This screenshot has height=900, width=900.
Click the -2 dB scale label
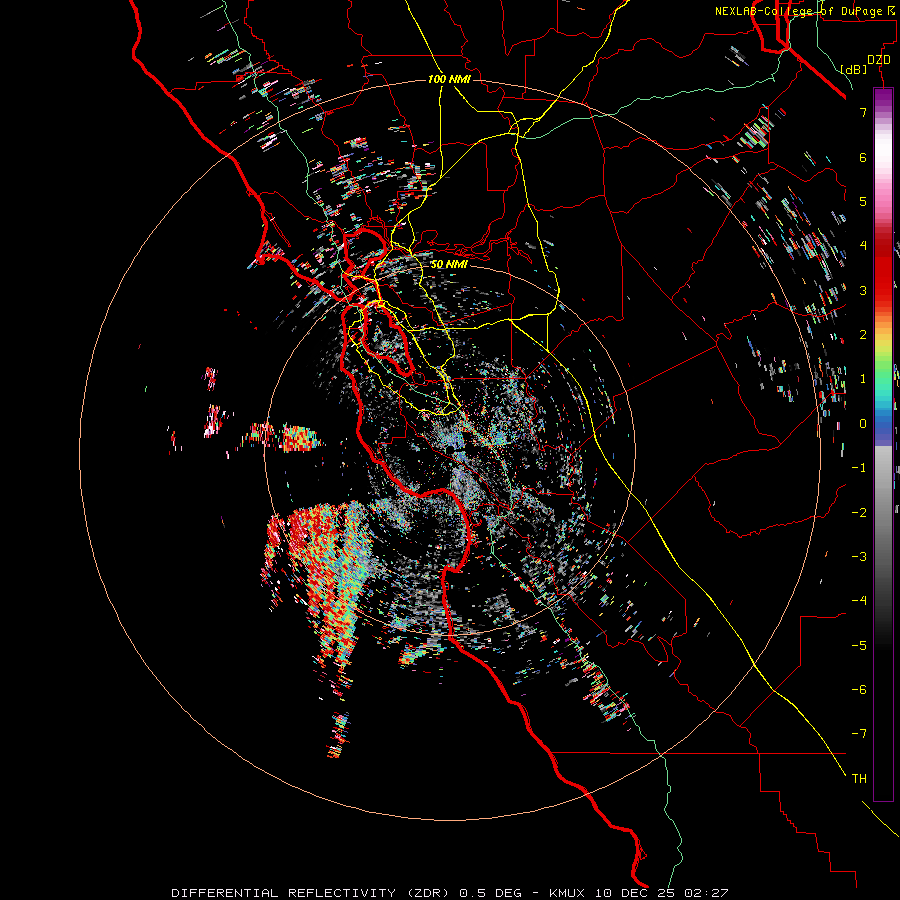click(x=859, y=513)
